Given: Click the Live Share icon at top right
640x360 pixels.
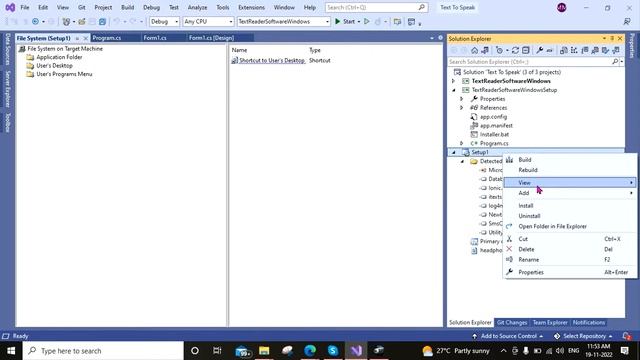Looking at the screenshot, I should click(627, 21).
